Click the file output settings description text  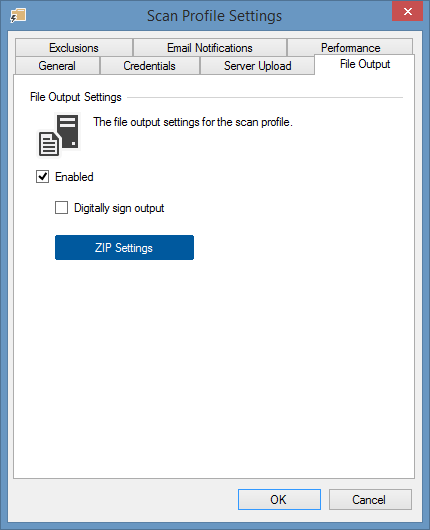193,122
